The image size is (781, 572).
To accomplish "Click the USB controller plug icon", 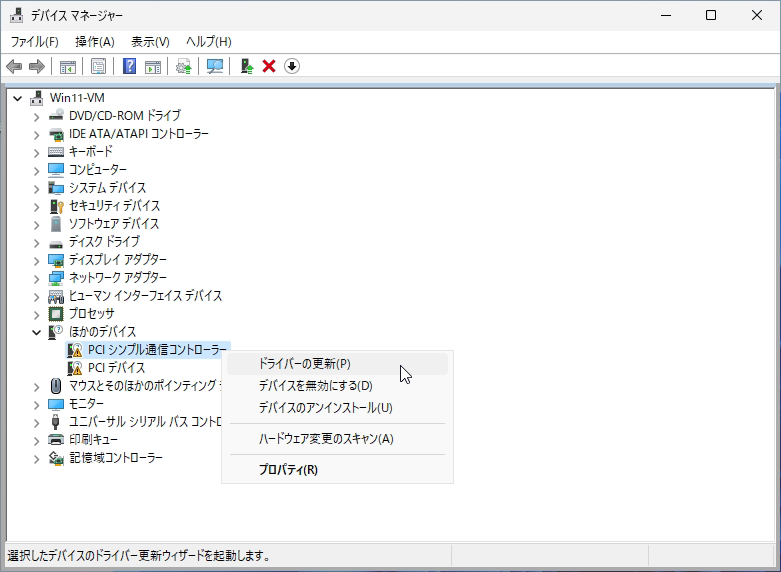I will 56,422.
